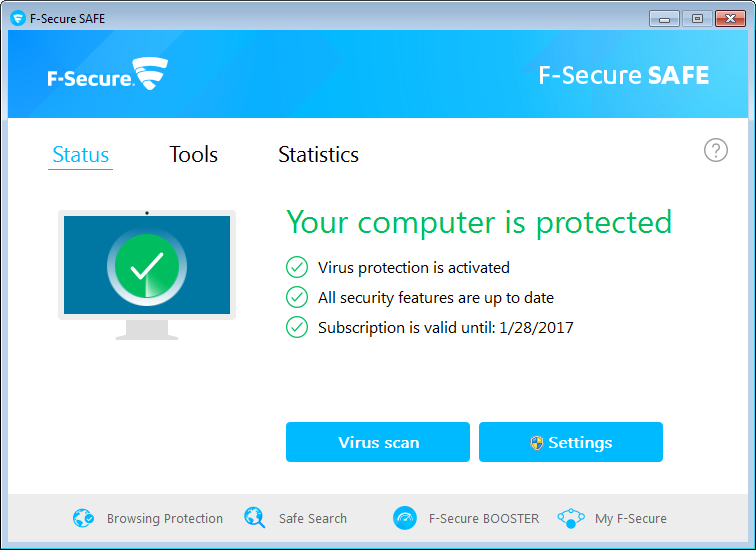Maximize the F-Secure SAFE window

(697, 18)
